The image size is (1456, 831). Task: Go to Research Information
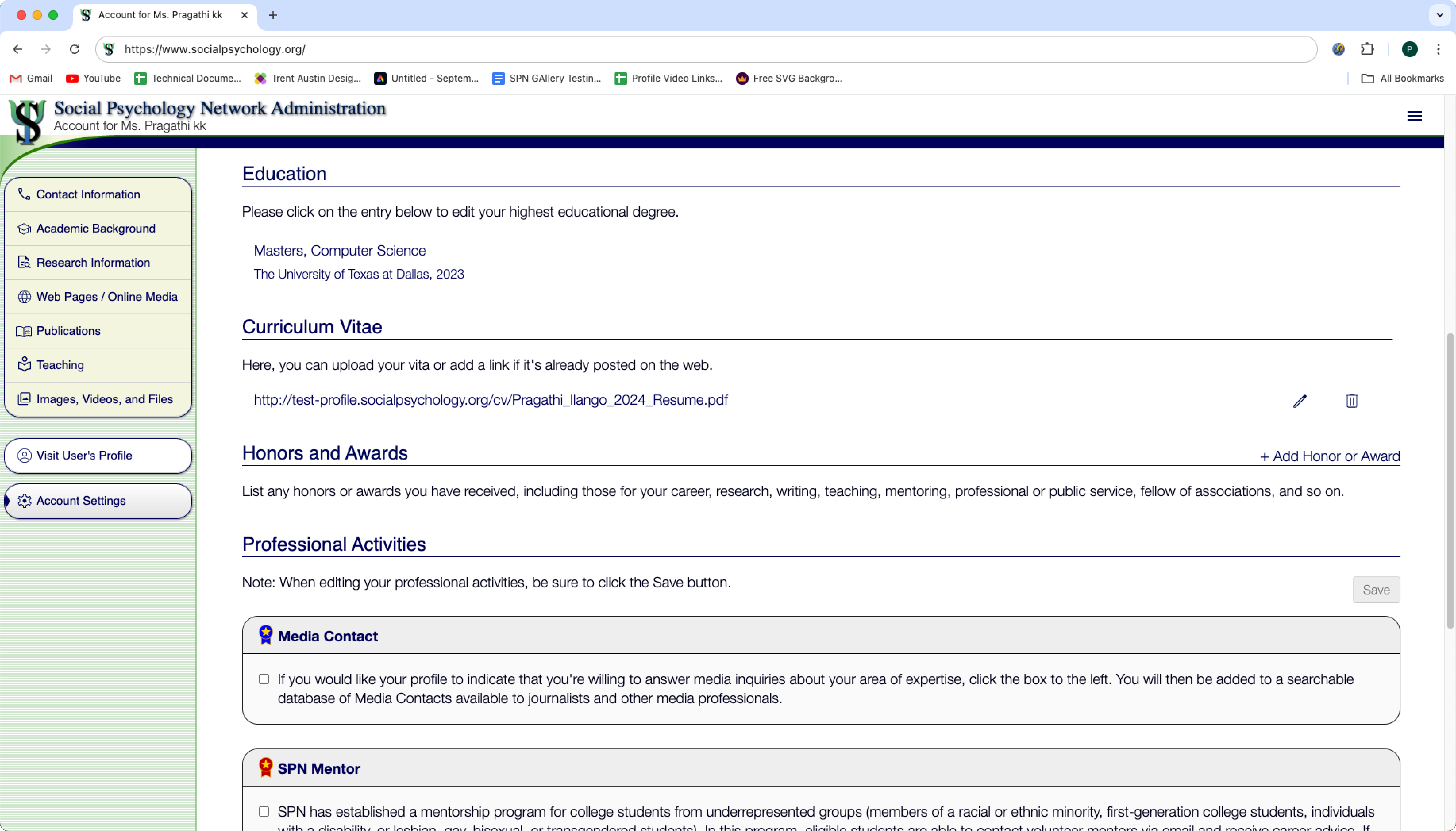(x=98, y=263)
